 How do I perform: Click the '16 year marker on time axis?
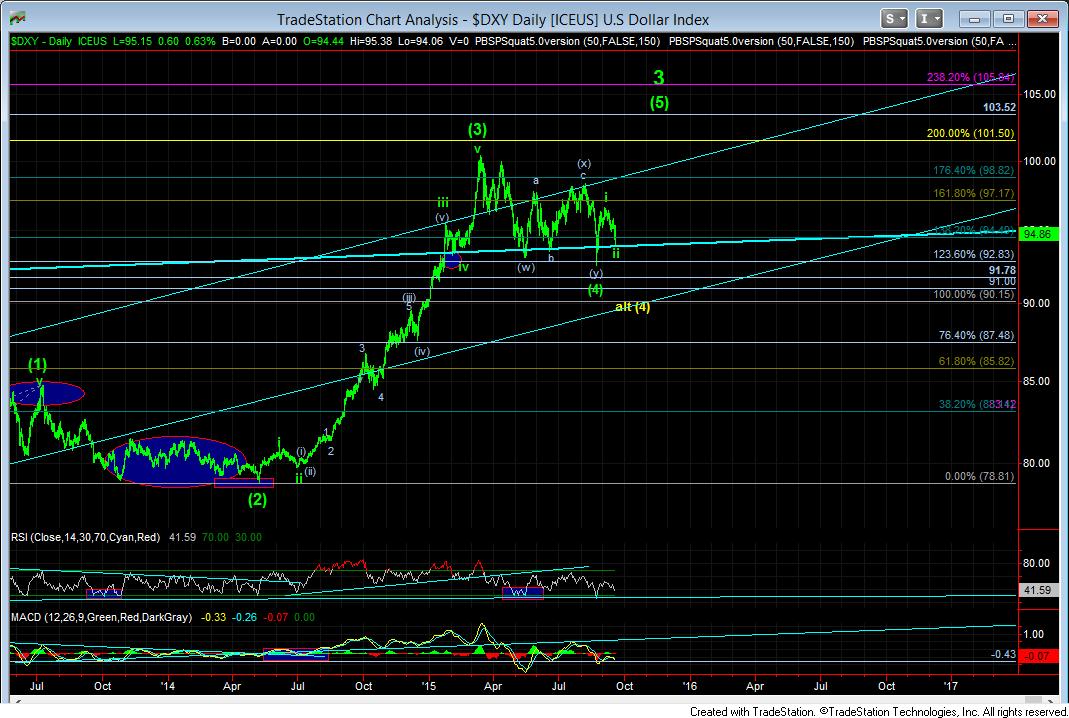tap(689, 686)
